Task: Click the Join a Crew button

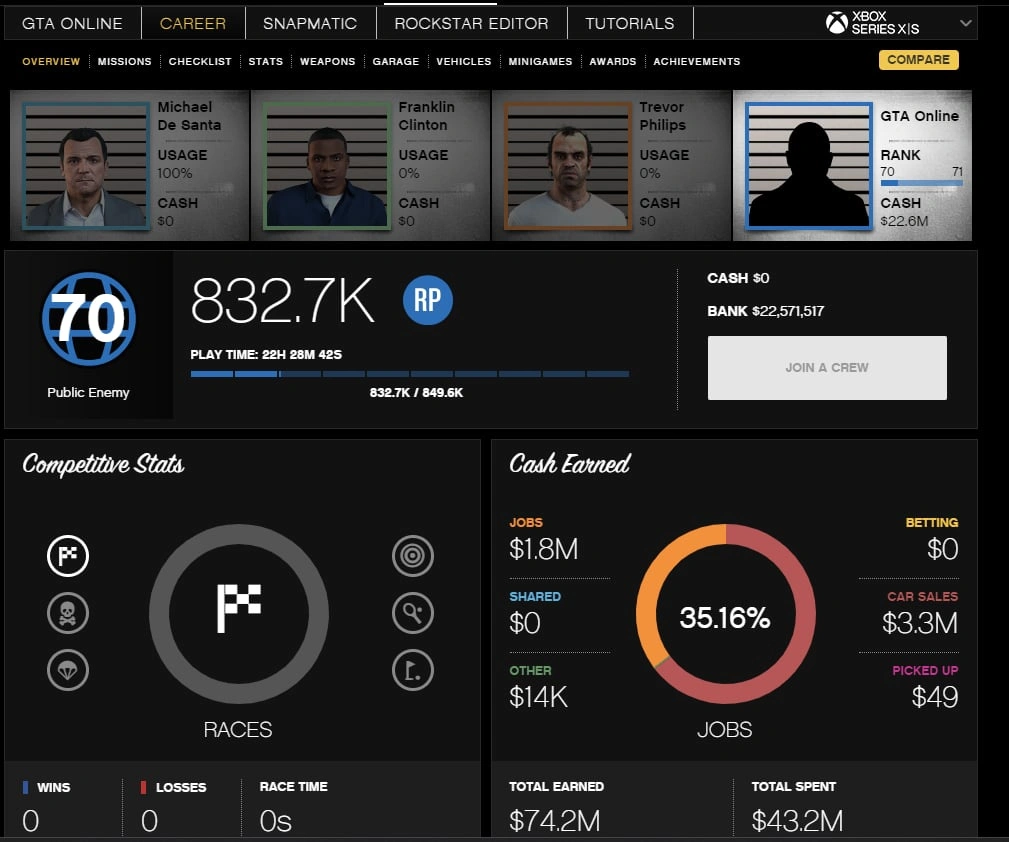Action: [827, 368]
